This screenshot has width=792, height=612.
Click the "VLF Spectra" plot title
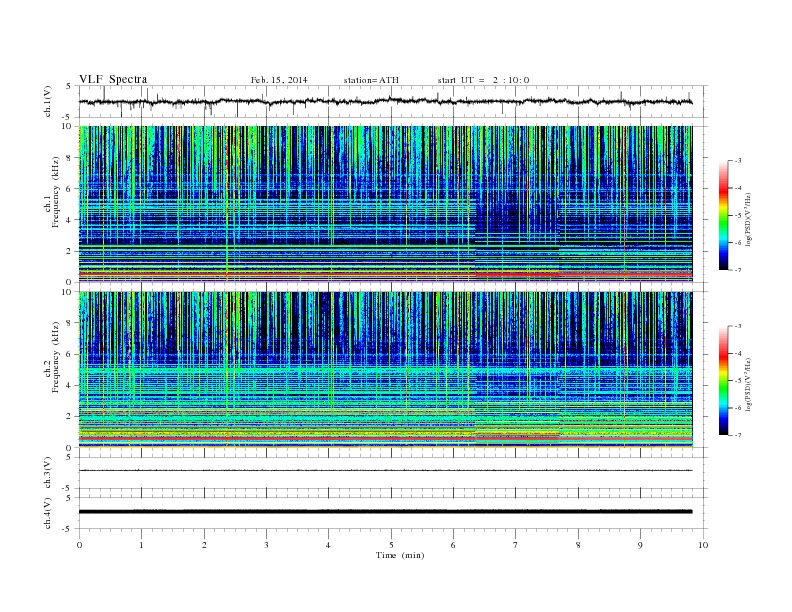[x=113, y=79]
